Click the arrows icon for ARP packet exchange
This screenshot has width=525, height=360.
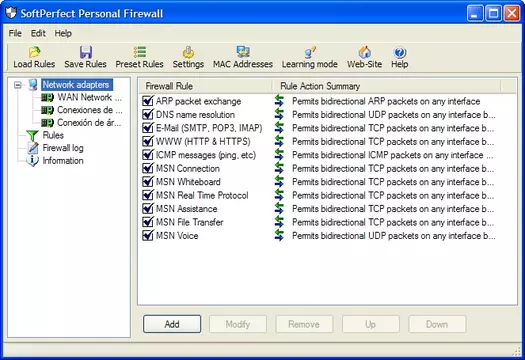click(x=279, y=101)
